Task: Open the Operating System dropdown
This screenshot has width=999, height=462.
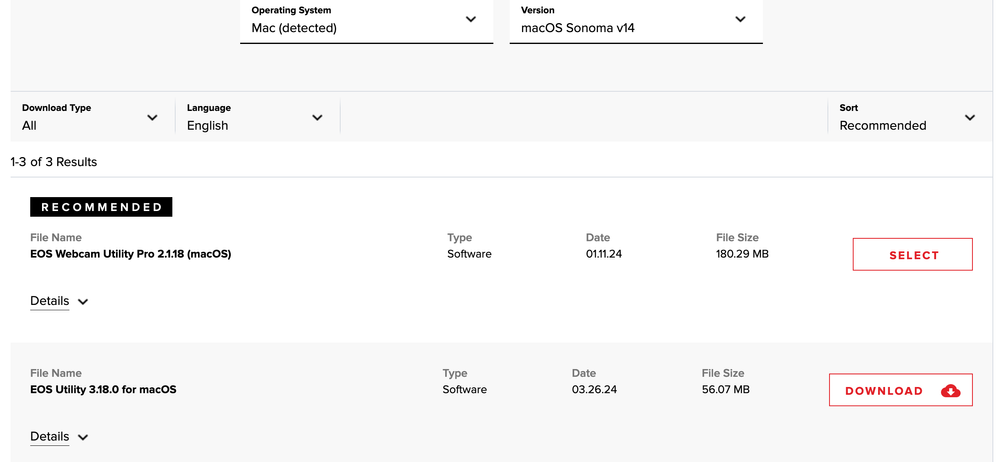Action: (366, 21)
